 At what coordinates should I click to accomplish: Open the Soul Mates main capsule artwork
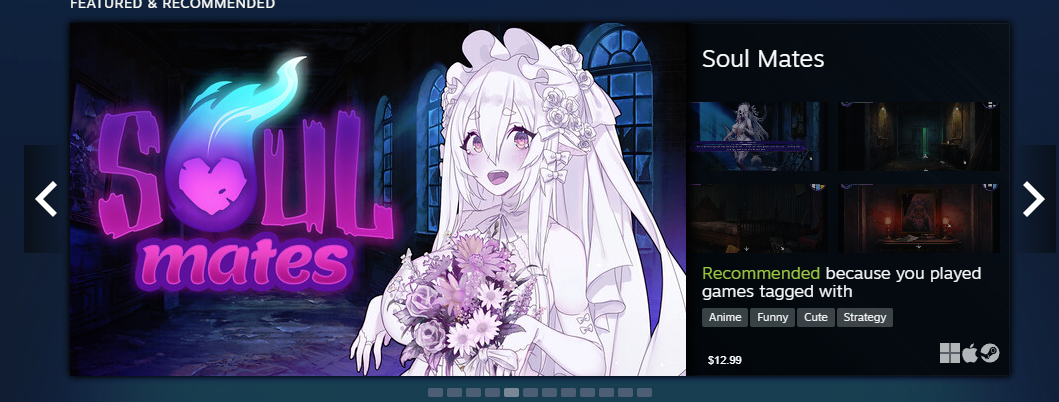[x=378, y=199]
